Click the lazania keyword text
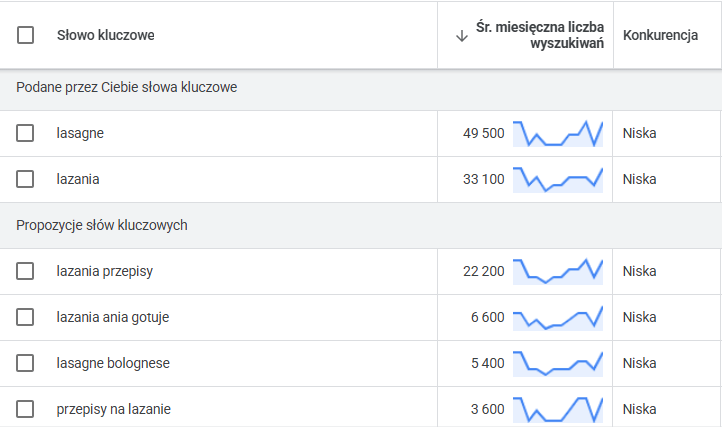The height and width of the screenshot is (427, 722). click(x=78, y=179)
